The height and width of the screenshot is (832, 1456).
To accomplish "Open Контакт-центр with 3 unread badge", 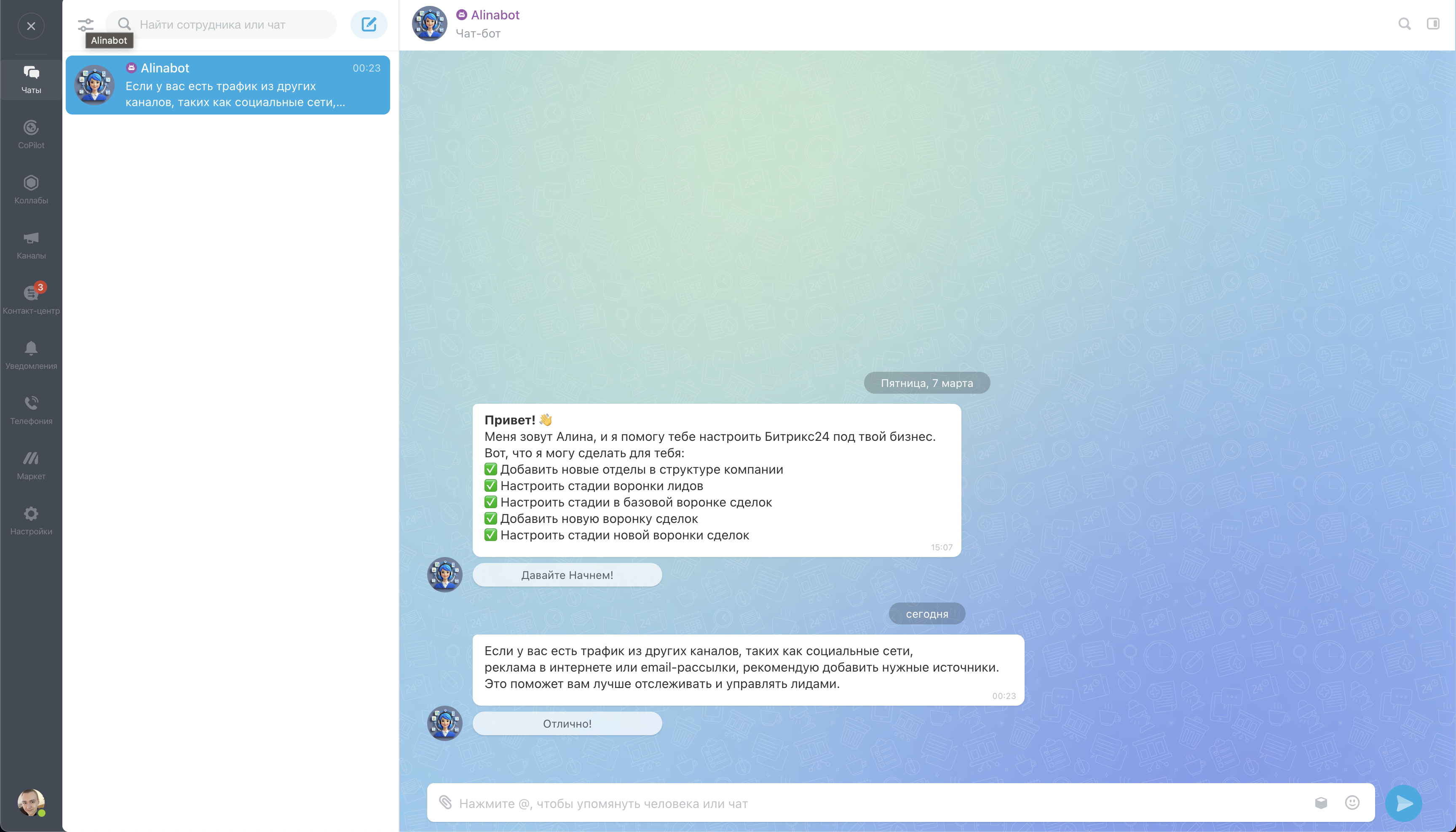I will (31, 299).
